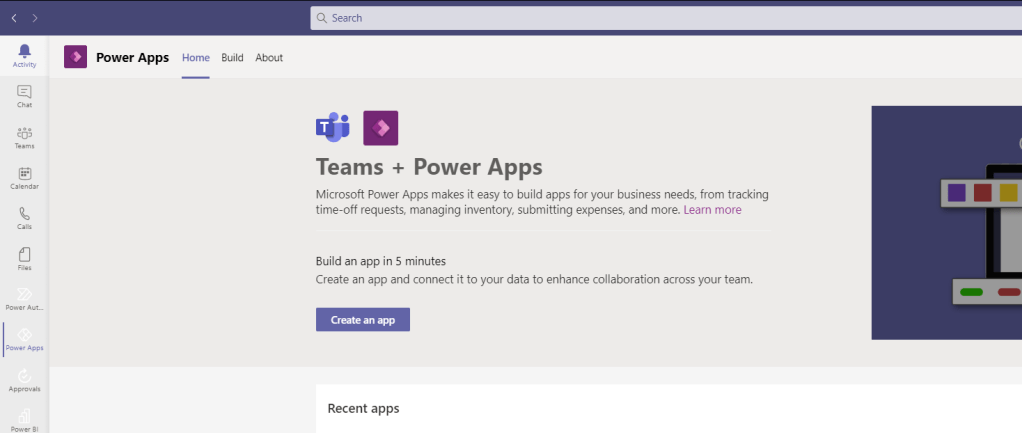Select Power Apps sidebar icon
This screenshot has height=433, width=1022.
[24, 339]
